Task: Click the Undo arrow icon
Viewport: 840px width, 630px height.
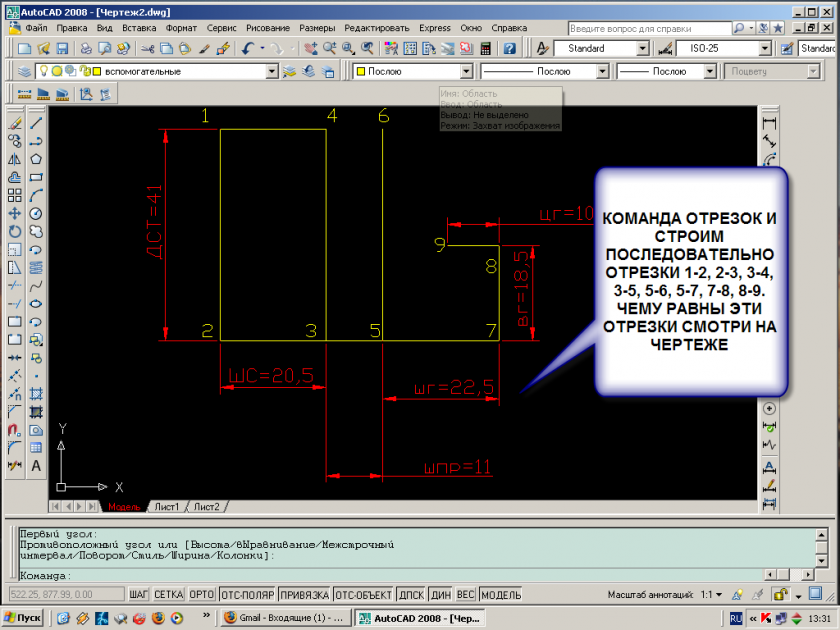Action: [246, 48]
